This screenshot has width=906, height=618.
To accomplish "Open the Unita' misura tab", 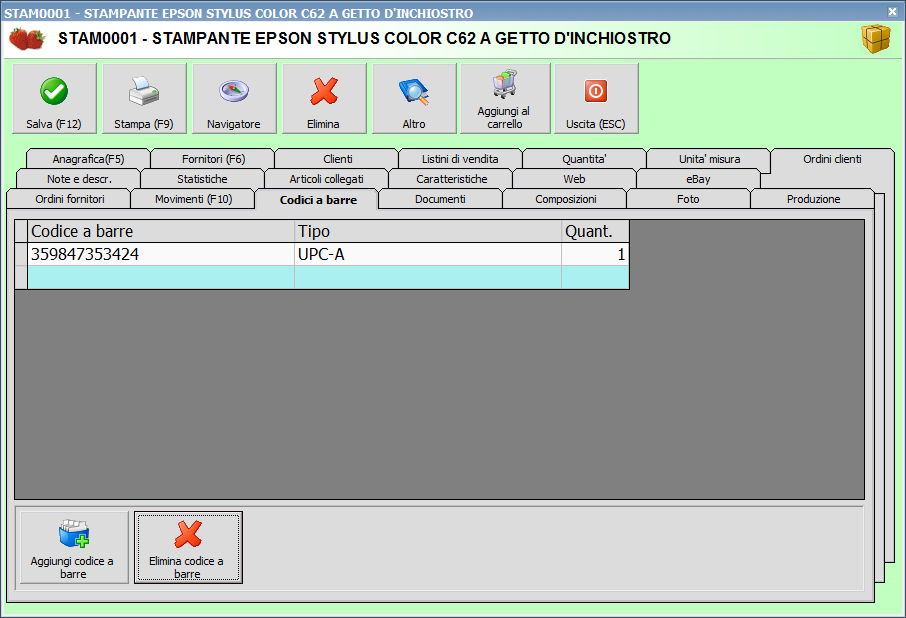I will [x=709, y=159].
